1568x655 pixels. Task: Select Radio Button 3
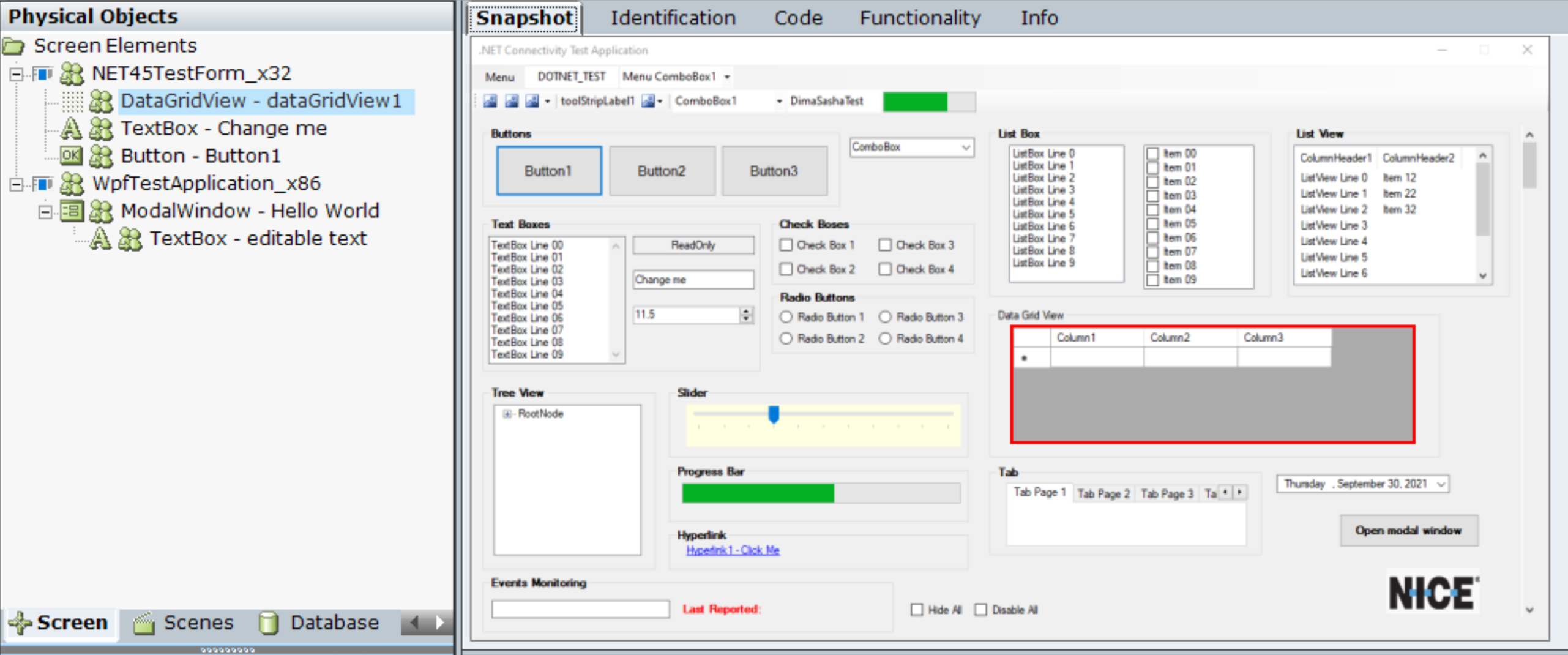(885, 317)
